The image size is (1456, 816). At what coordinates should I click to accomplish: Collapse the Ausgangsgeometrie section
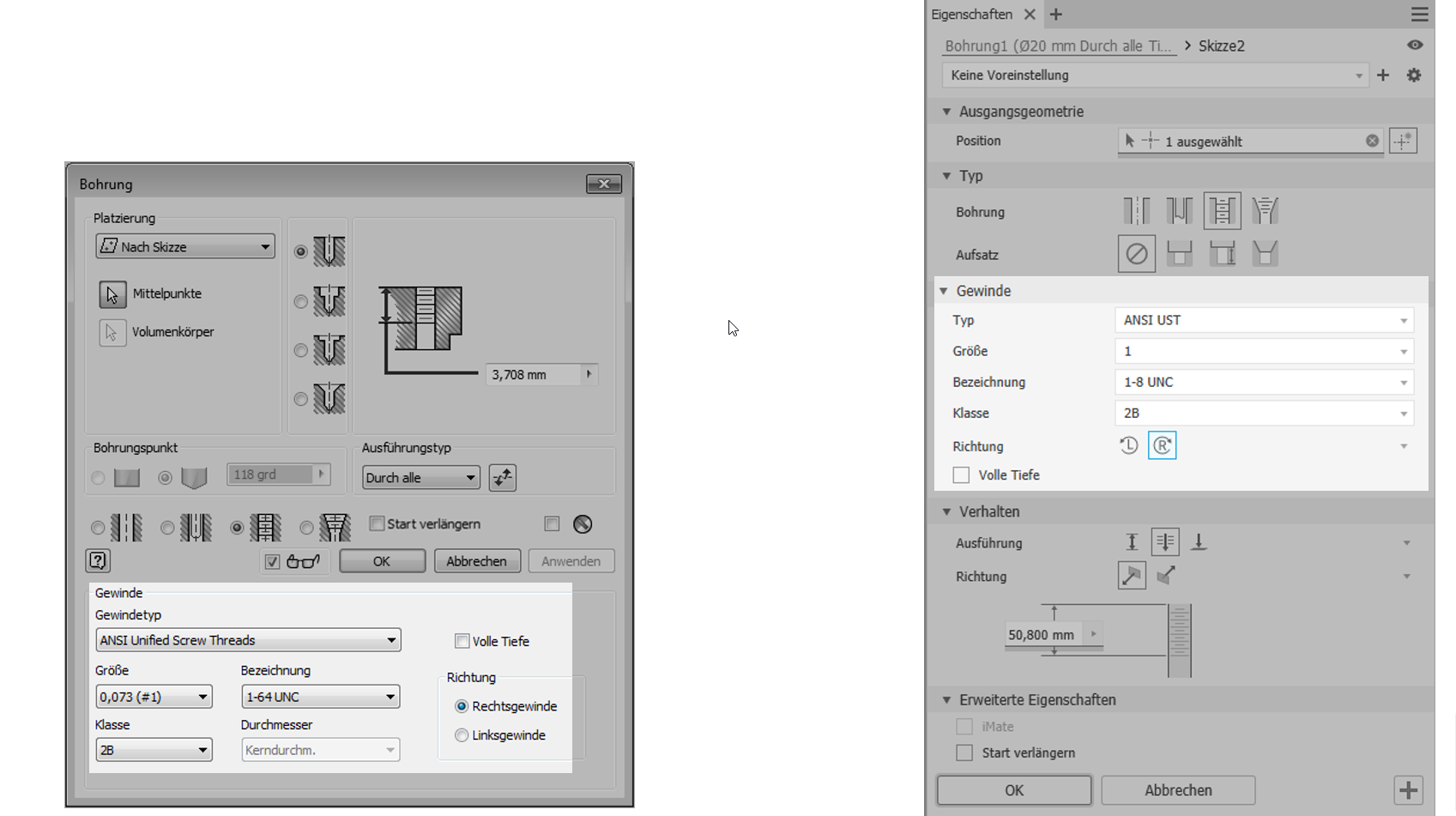pyautogui.click(x=946, y=112)
